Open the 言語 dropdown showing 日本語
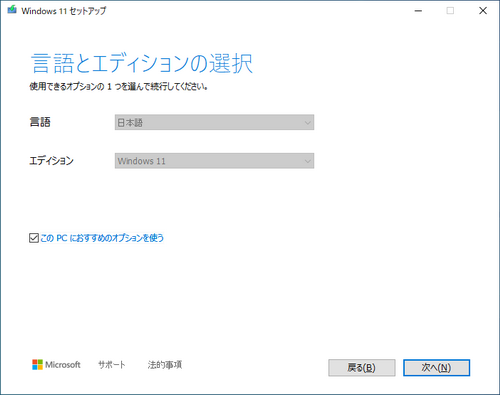Viewport: 500px width, 395px height. 214,122
